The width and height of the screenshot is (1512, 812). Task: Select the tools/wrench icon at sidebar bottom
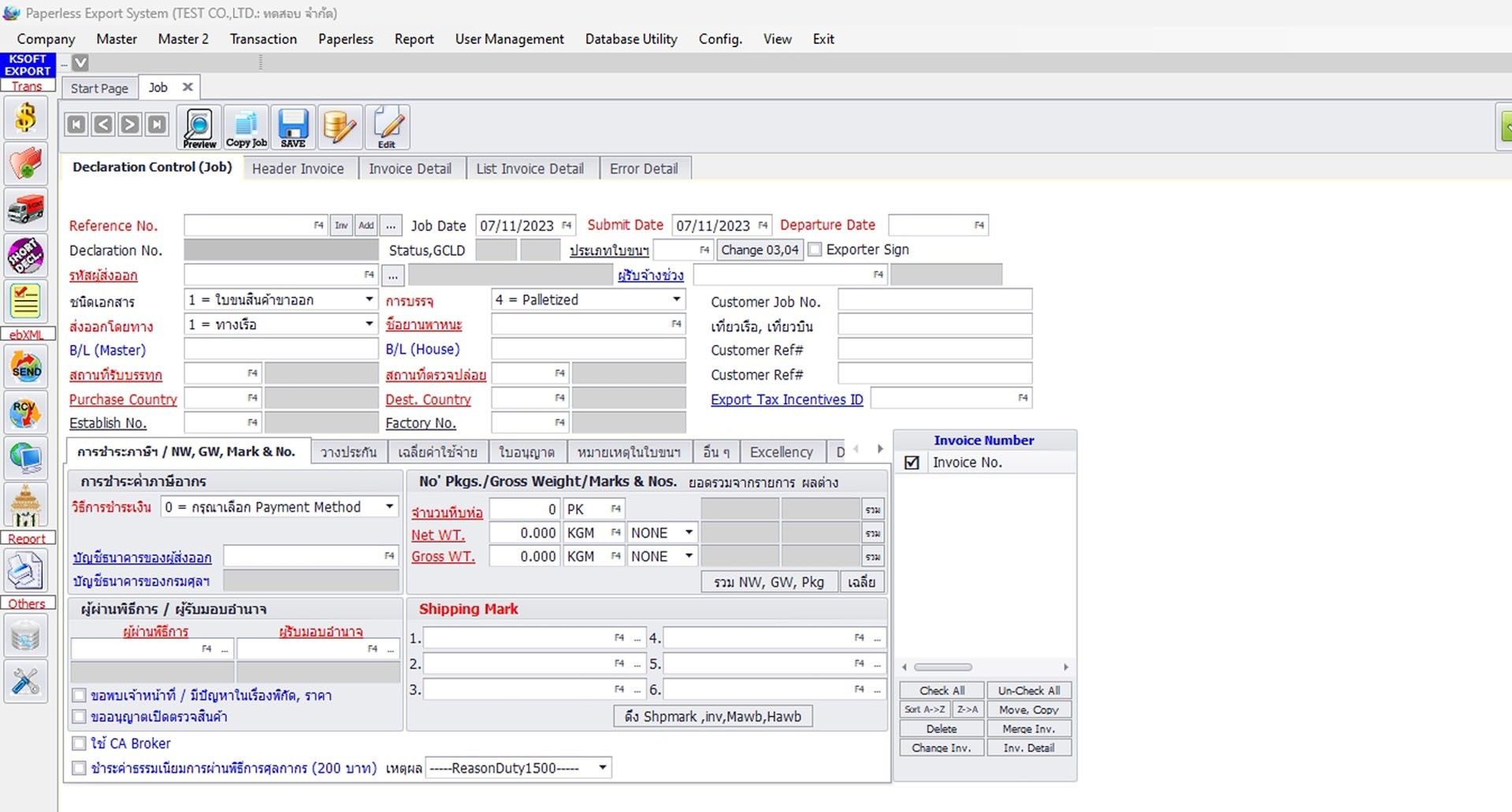click(26, 681)
